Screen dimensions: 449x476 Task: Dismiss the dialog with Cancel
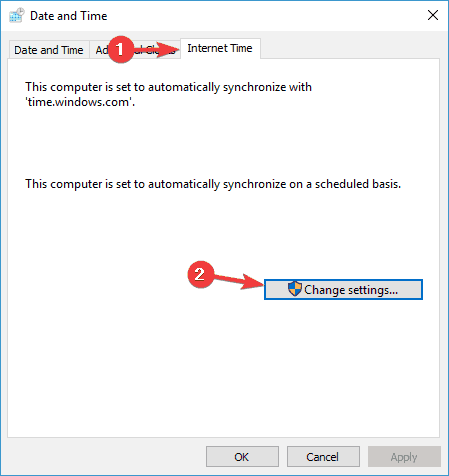[323, 457]
